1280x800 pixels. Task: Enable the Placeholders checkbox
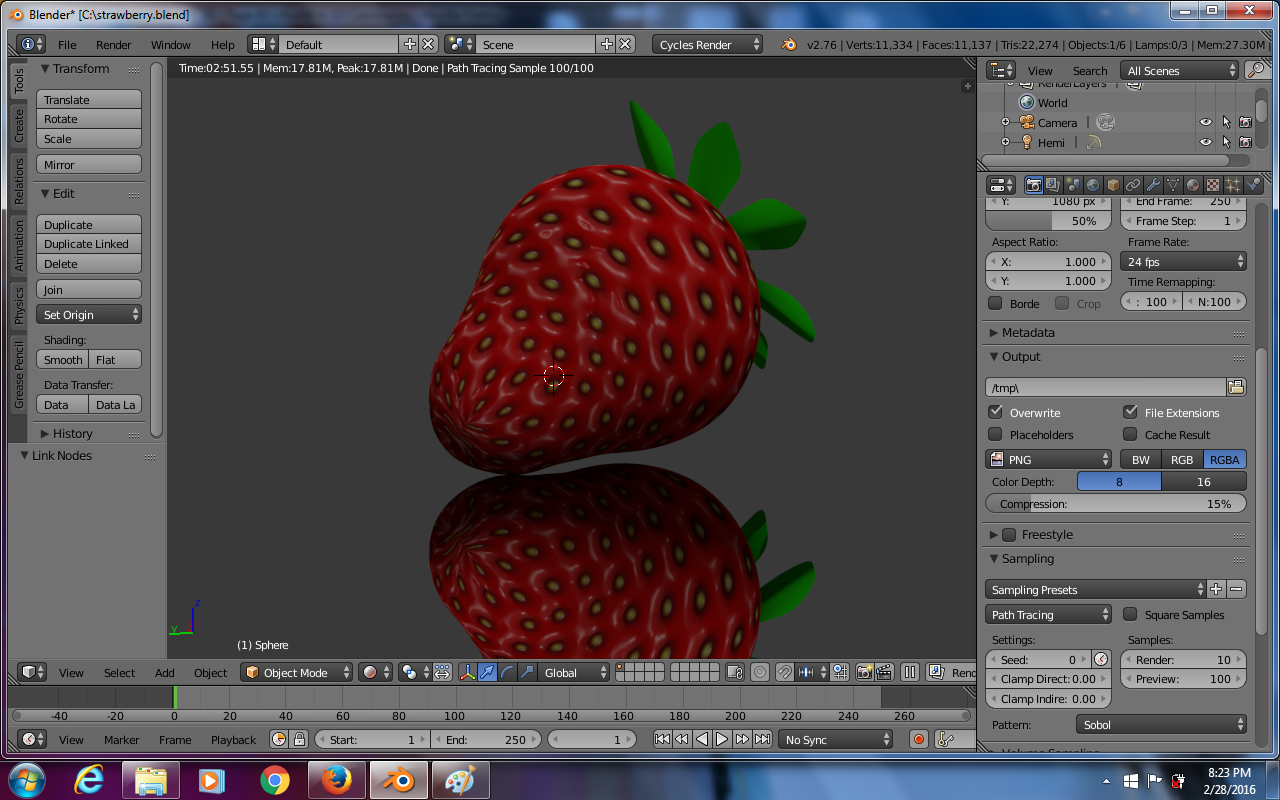point(995,434)
